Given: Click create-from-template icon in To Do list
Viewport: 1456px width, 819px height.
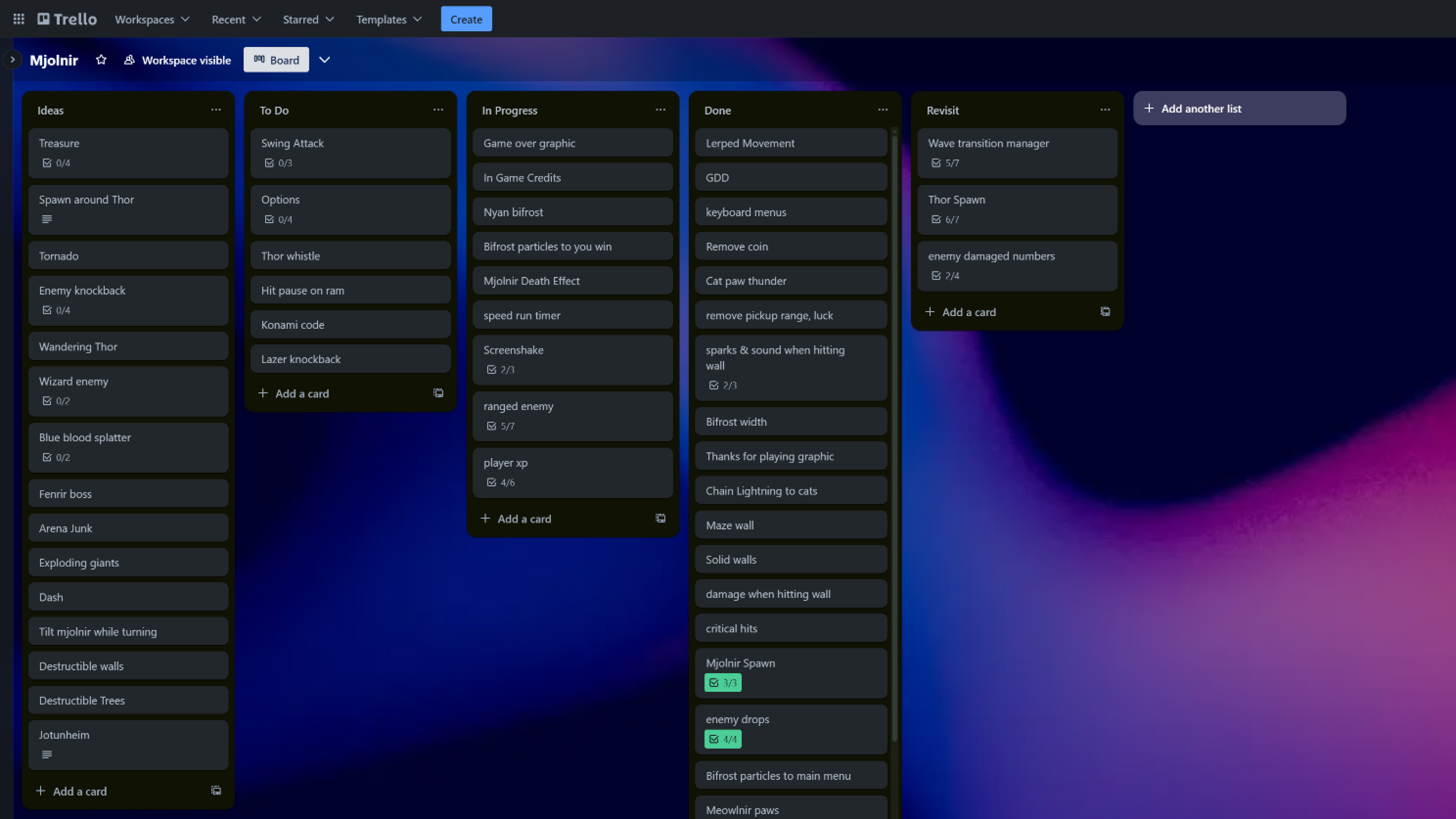Looking at the screenshot, I should pos(438,393).
